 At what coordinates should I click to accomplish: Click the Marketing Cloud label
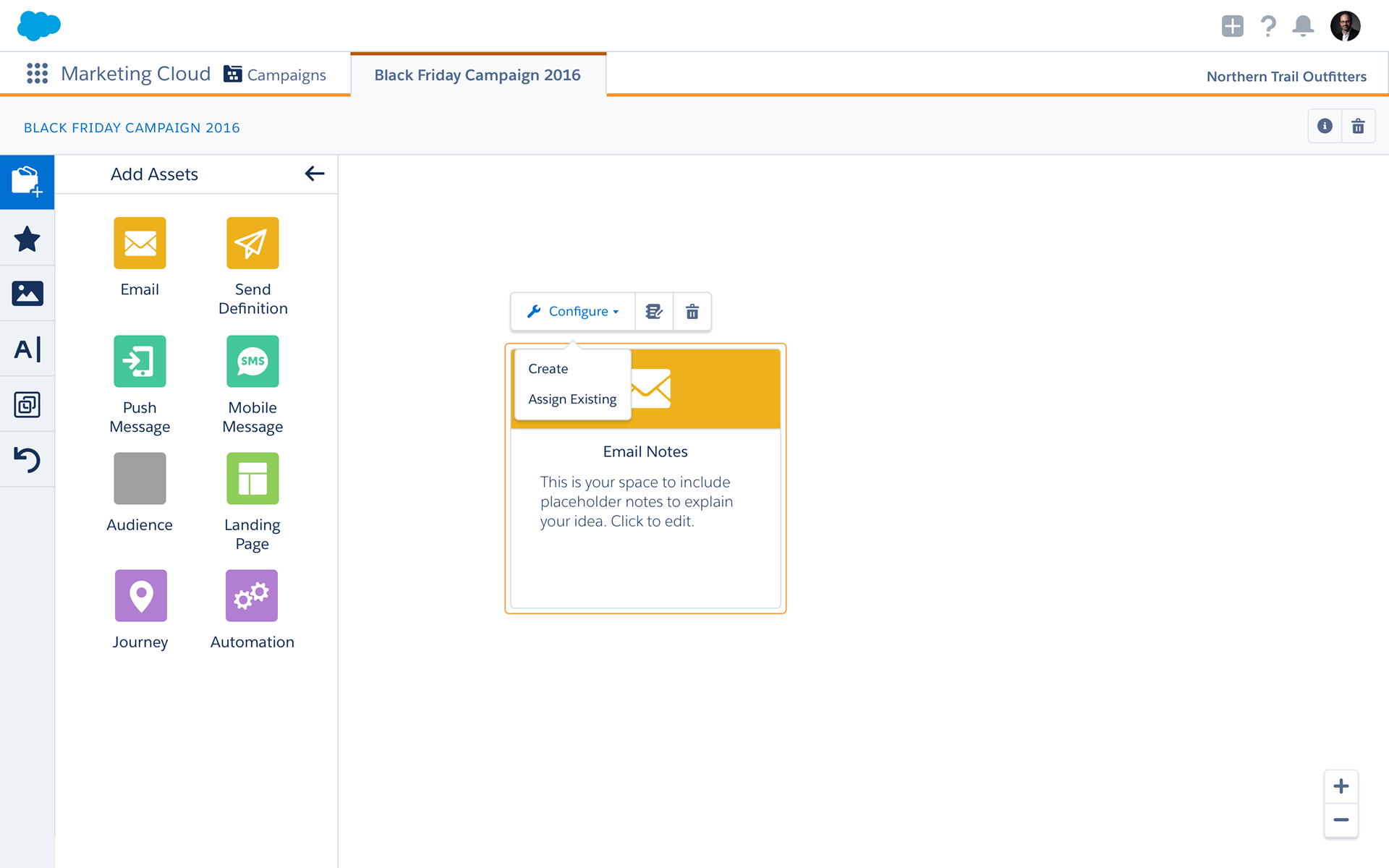click(135, 74)
